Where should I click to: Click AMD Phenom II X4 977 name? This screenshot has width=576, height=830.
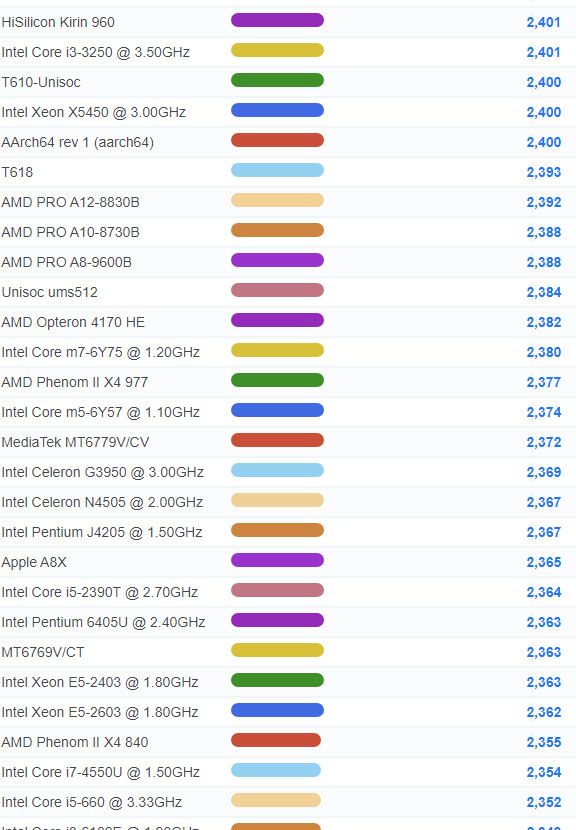click(75, 382)
